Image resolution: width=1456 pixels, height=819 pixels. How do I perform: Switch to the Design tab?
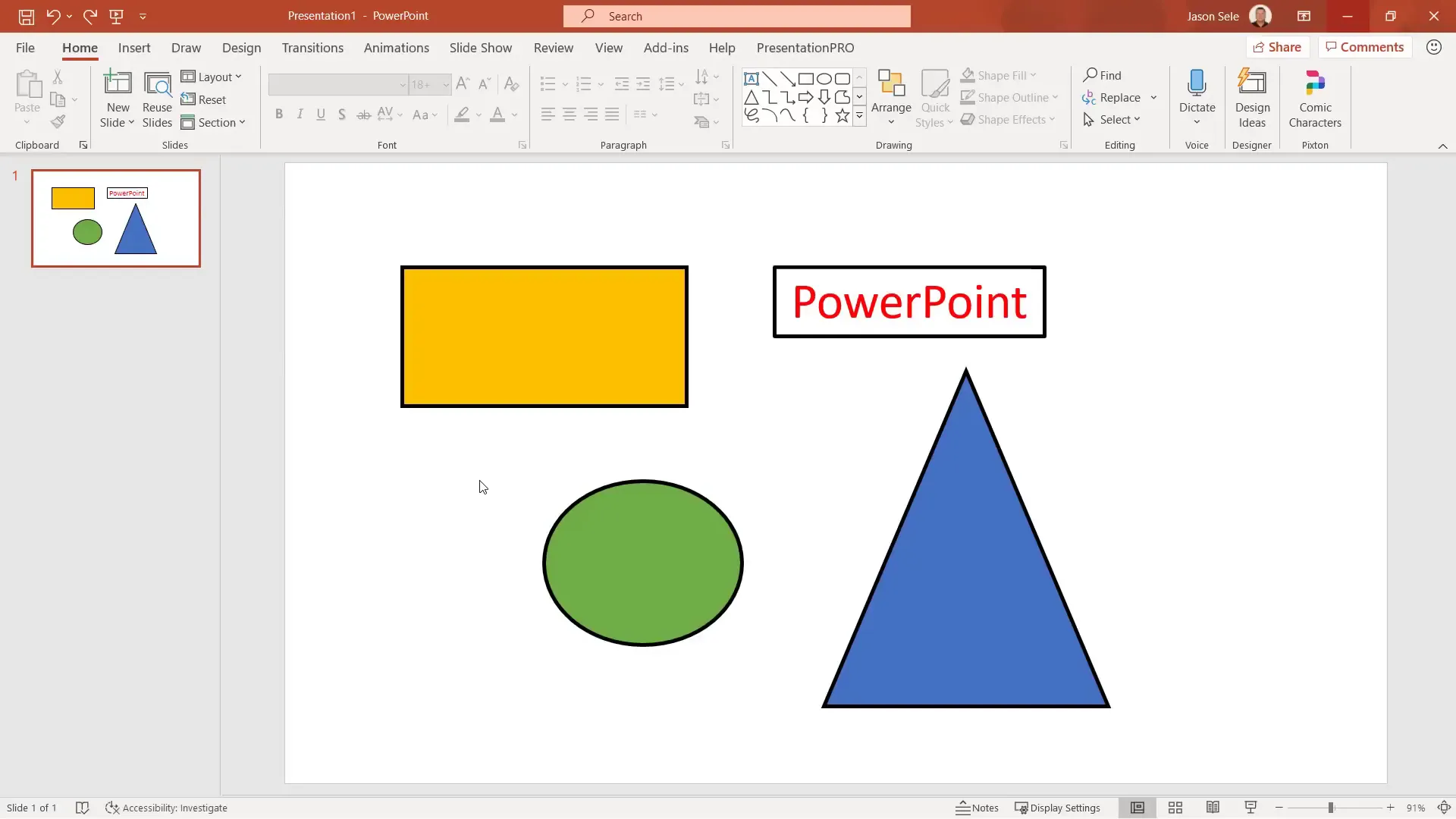click(241, 47)
